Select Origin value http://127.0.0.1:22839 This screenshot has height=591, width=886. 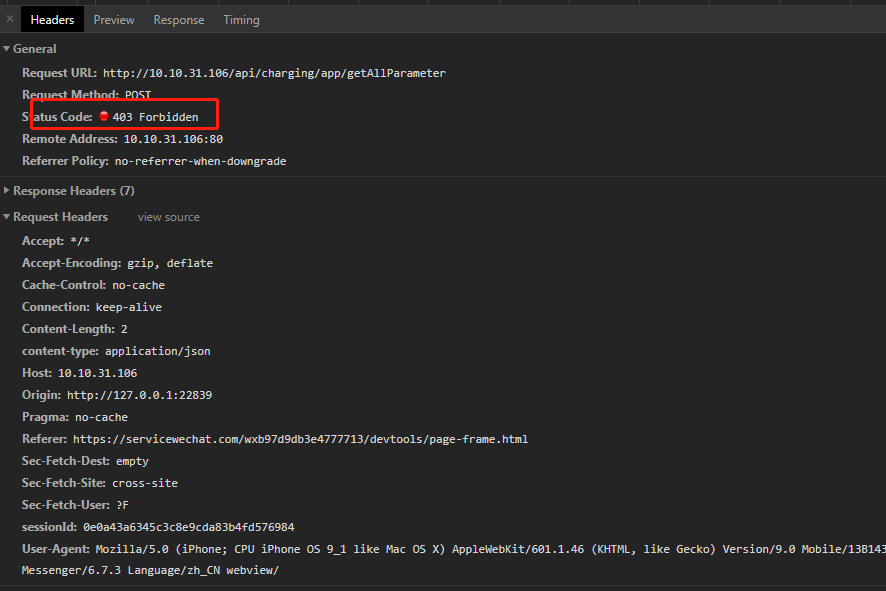[x=140, y=396]
